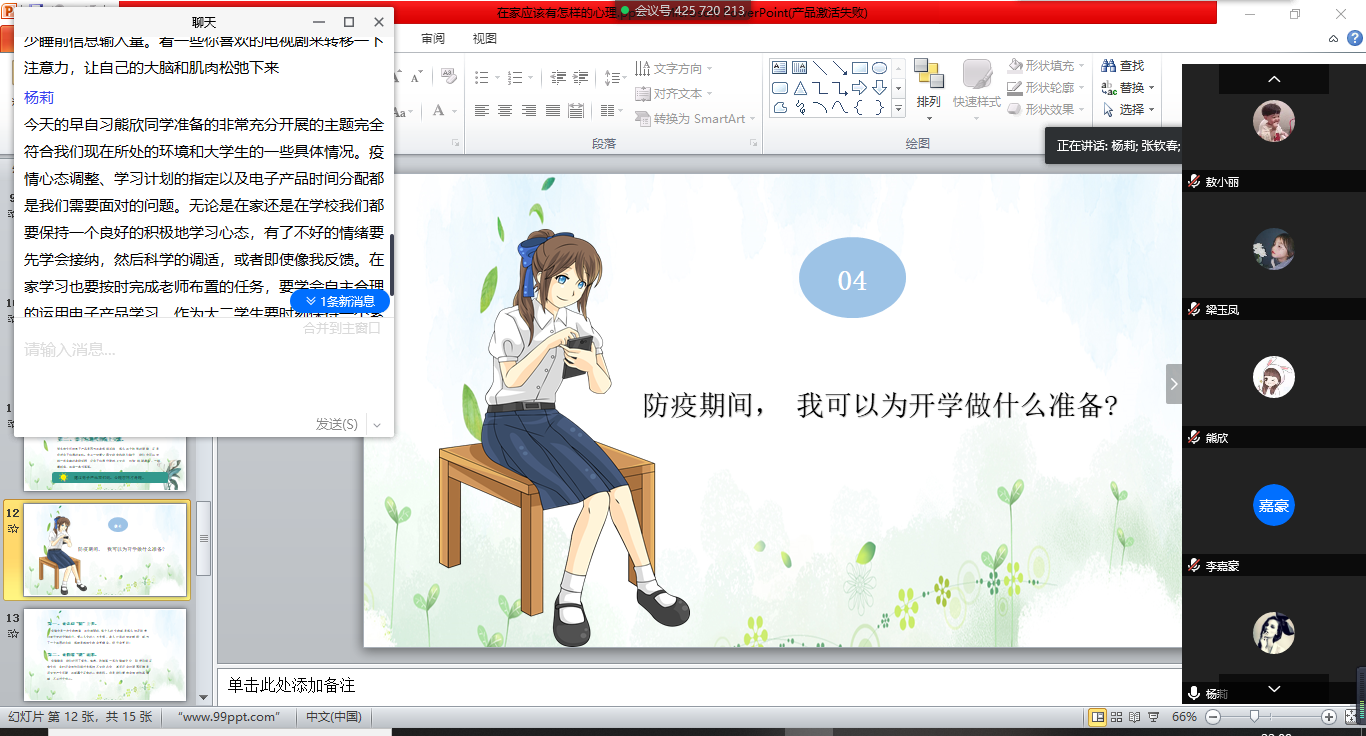Image resolution: width=1366 pixels, height=736 pixels.
Task: Click the zoom out minus button
Action: click(1213, 717)
